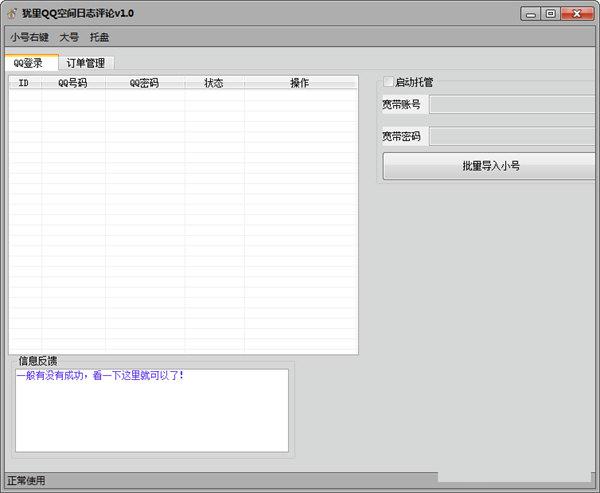Close the application window

577,14
